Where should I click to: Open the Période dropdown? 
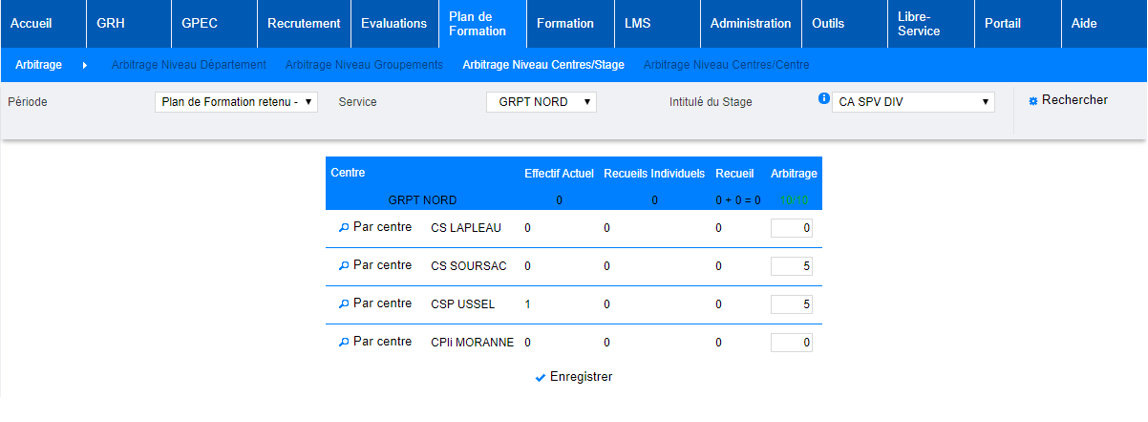click(x=237, y=102)
